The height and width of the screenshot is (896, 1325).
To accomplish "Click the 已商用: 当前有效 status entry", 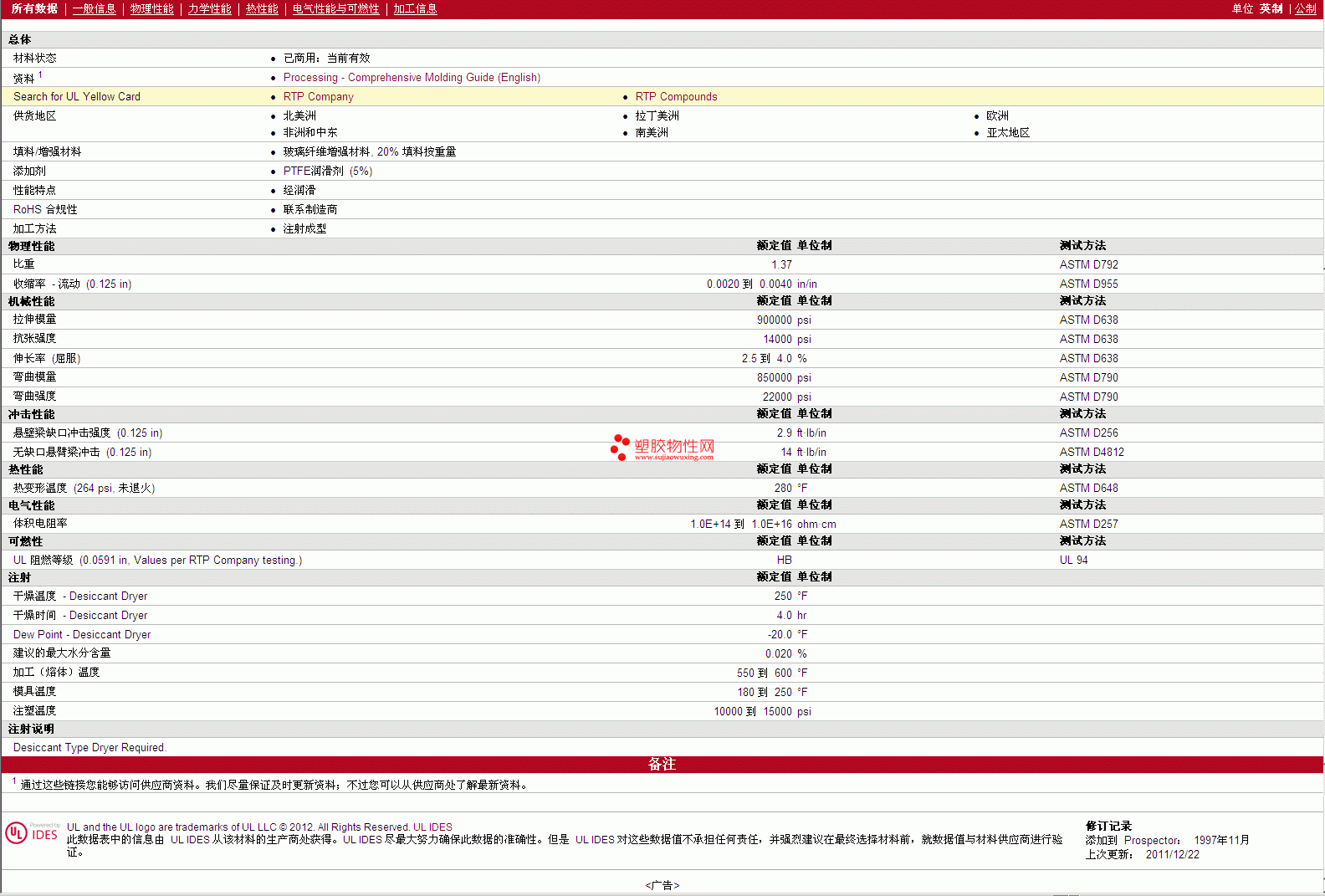I will coord(326,58).
